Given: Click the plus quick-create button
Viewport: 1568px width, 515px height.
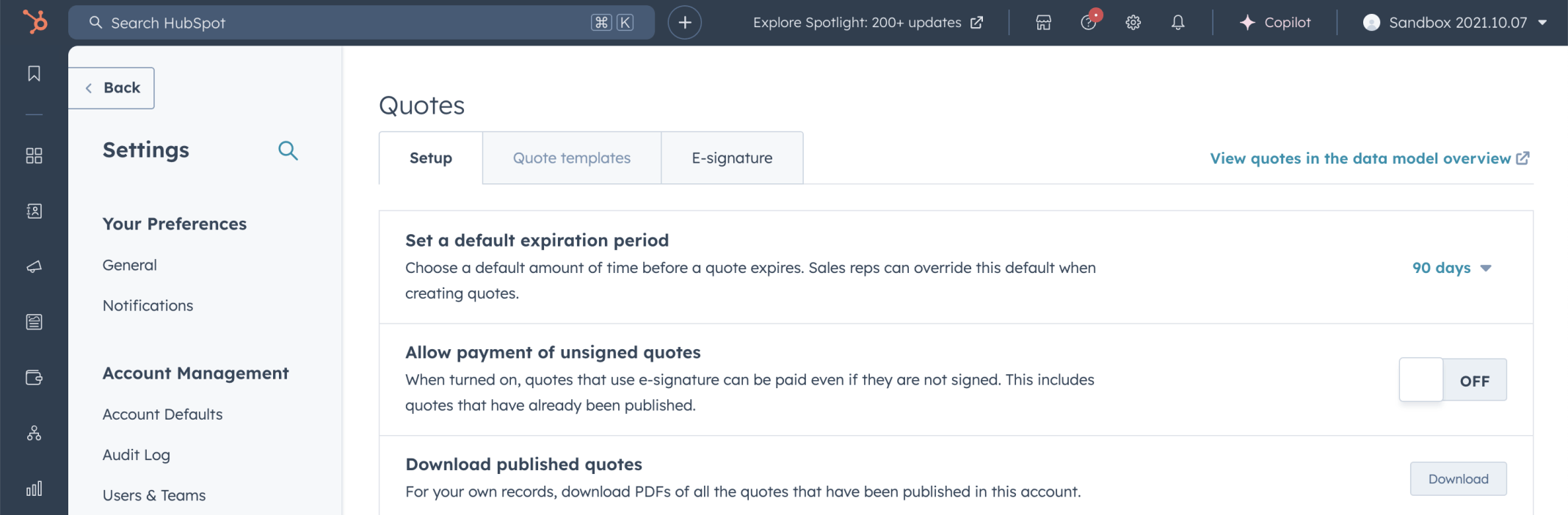Looking at the screenshot, I should pyautogui.click(x=684, y=23).
